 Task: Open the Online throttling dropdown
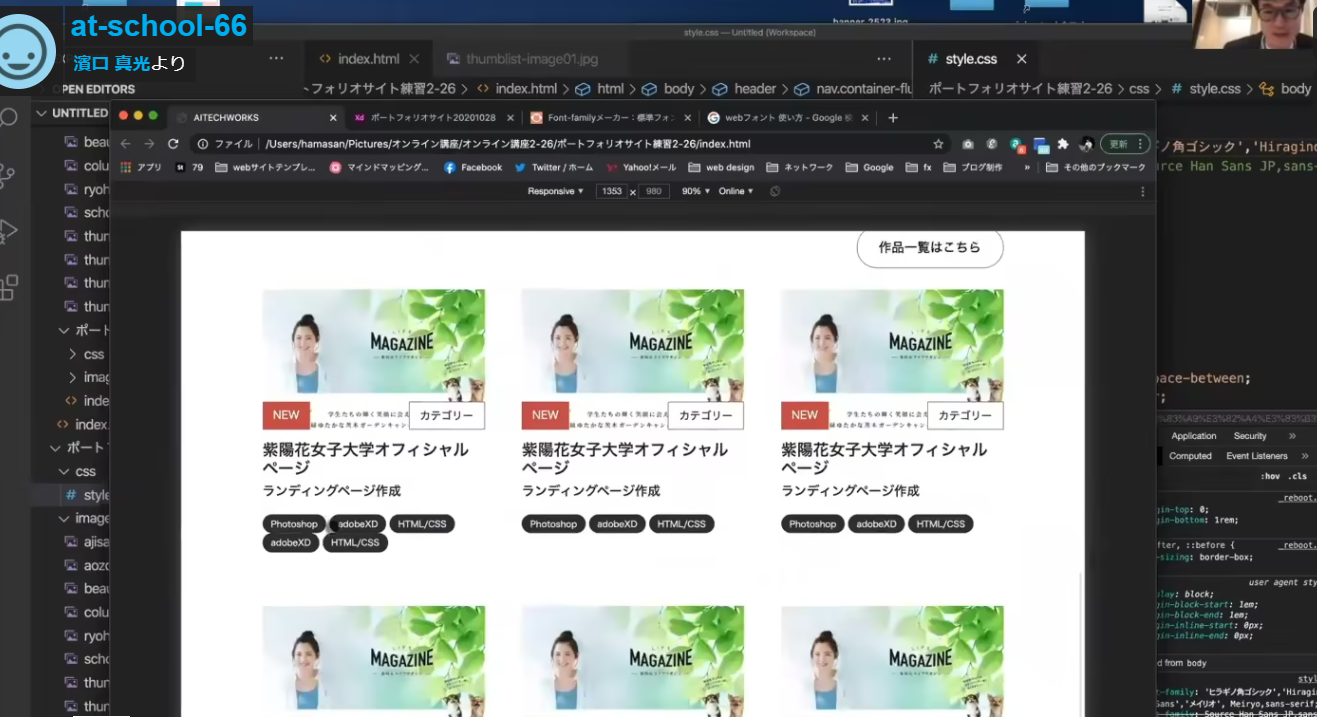click(x=736, y=191)
